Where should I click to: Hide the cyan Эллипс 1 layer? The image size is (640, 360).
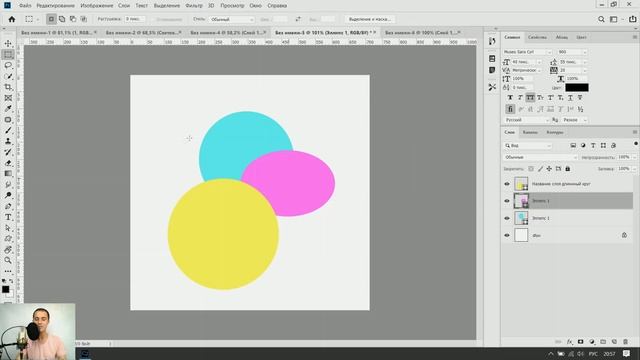coord(507,218)
